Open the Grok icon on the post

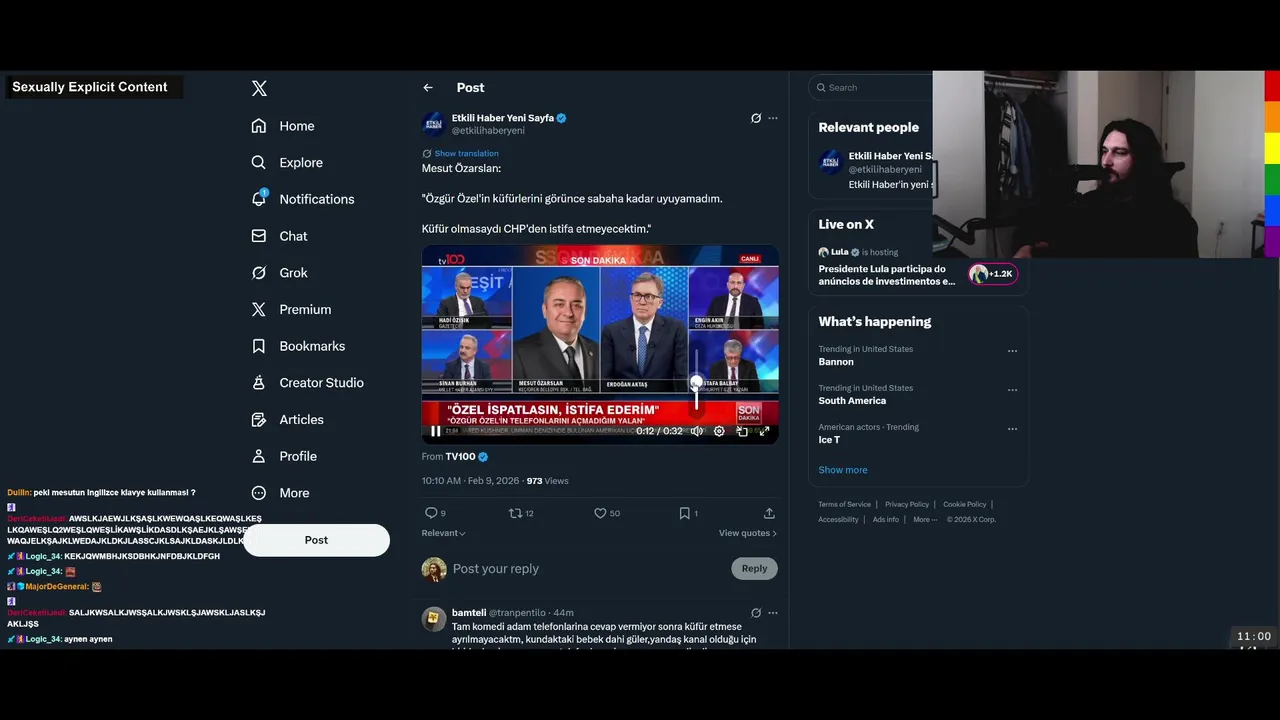[x=756, y=118]
